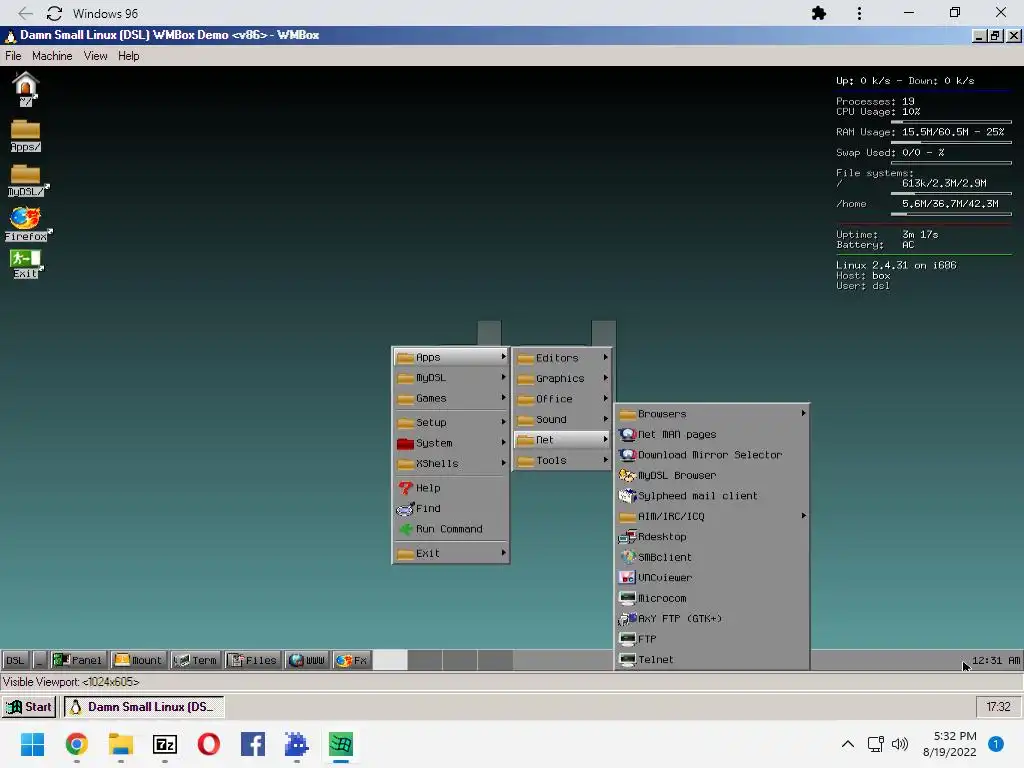1024x768 pixels.
Task: Launch Rdesktop from Net menu
Action: (712, 537)
